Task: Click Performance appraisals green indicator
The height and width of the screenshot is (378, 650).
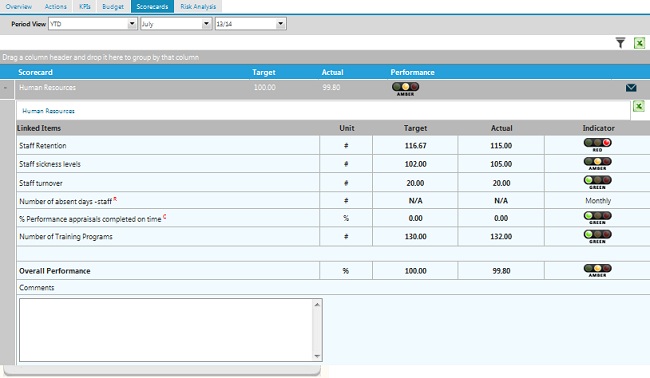Action: coord(597,218)
